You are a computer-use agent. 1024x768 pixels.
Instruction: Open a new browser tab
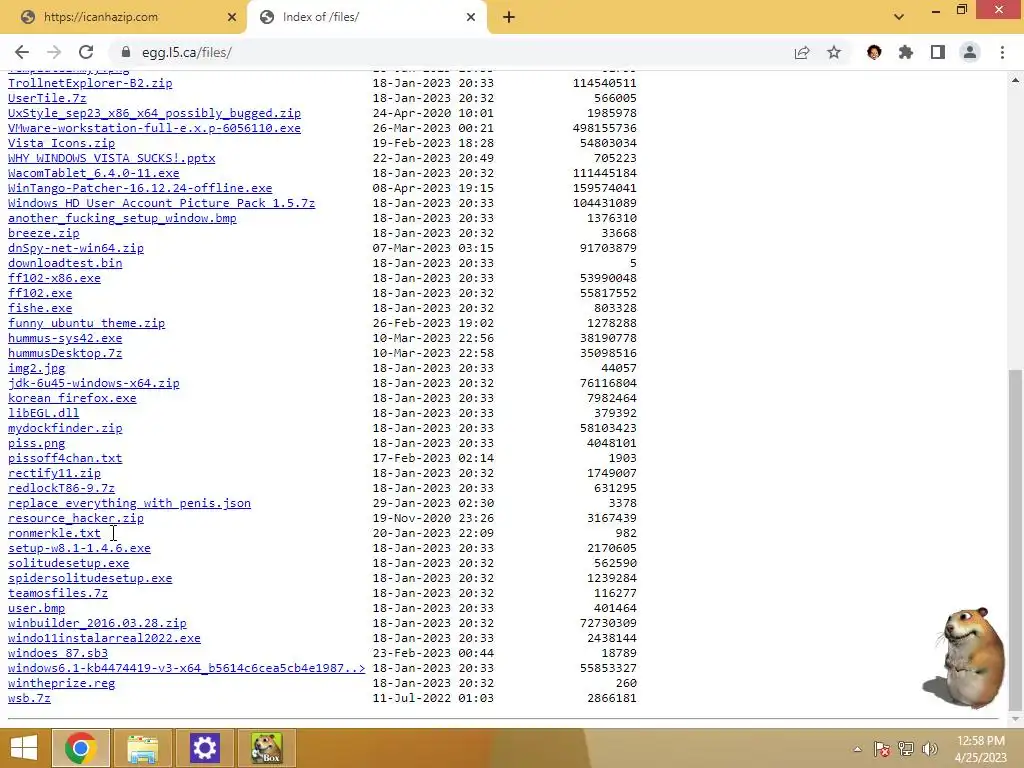point(509,17)
